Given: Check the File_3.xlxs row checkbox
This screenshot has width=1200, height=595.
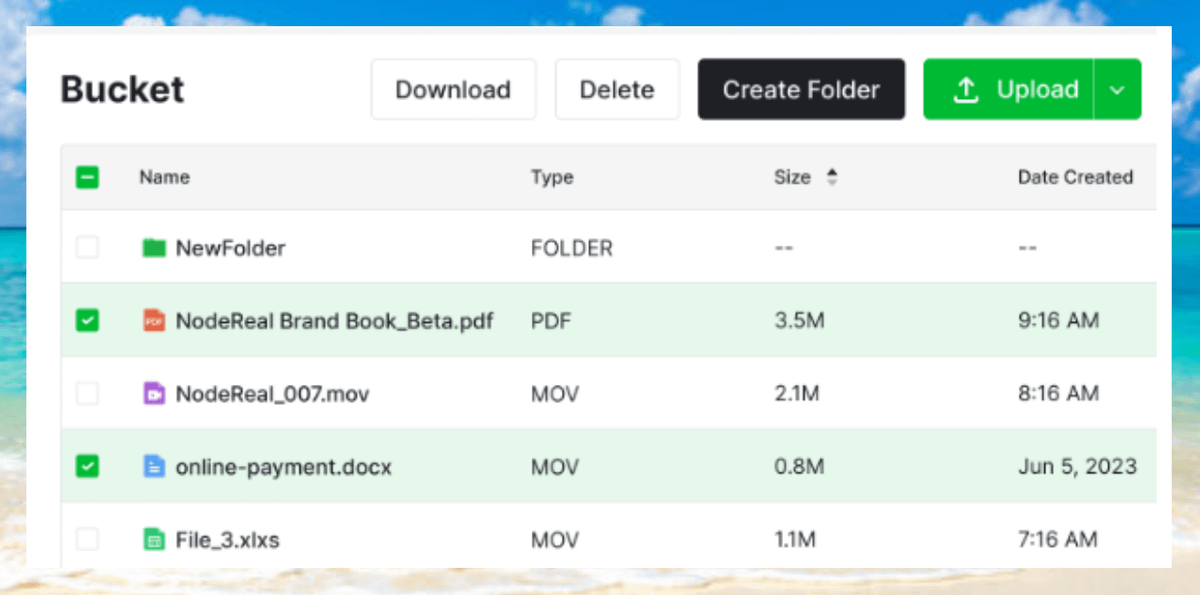Looking at the screenshot, I should (x=88, y=540).
